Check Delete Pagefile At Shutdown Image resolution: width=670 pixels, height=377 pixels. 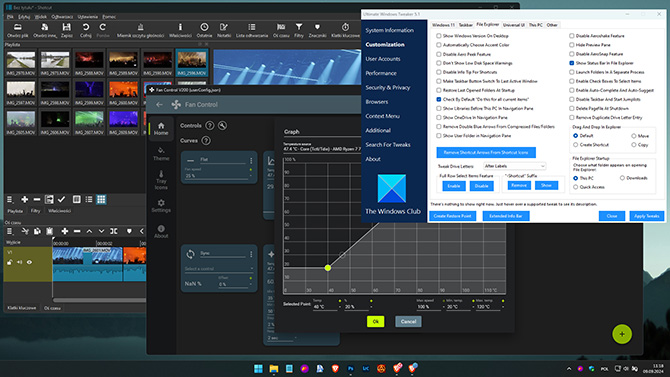[572, 109]
